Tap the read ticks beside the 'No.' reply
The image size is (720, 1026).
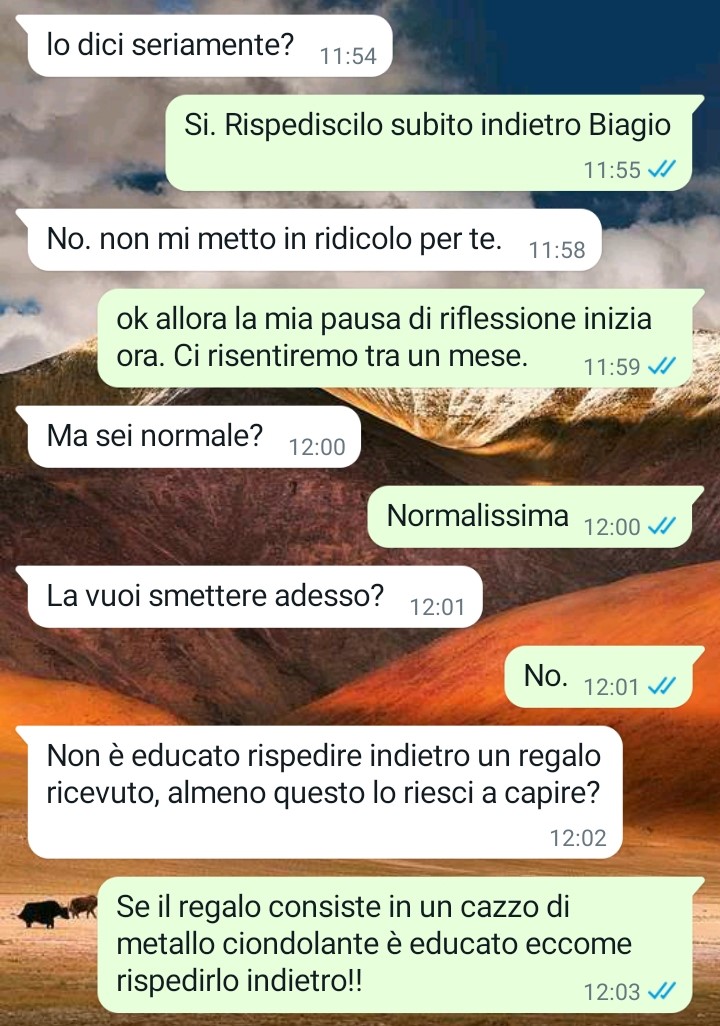point(661,686)
